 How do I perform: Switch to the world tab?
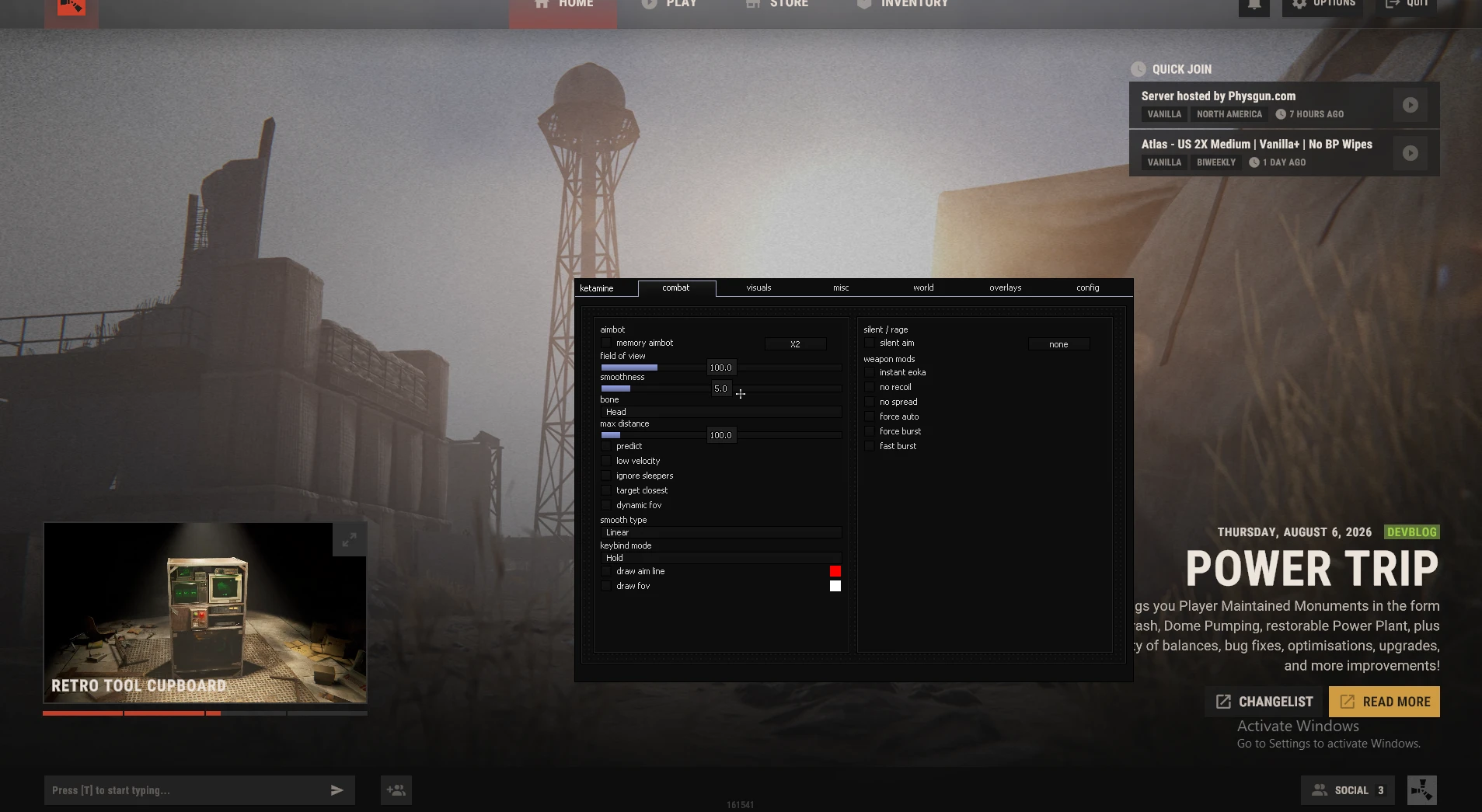923,288
